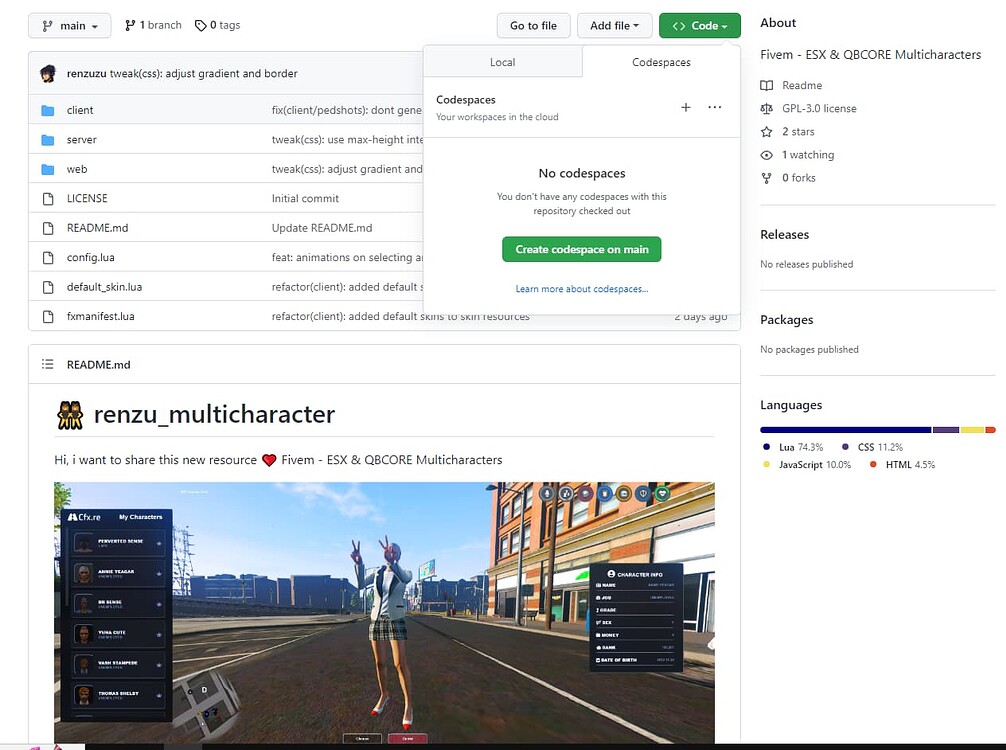Select the Readme book icon under About
Image resolution: width=1006 pixels, height=750 pixels.
point(766,85)
